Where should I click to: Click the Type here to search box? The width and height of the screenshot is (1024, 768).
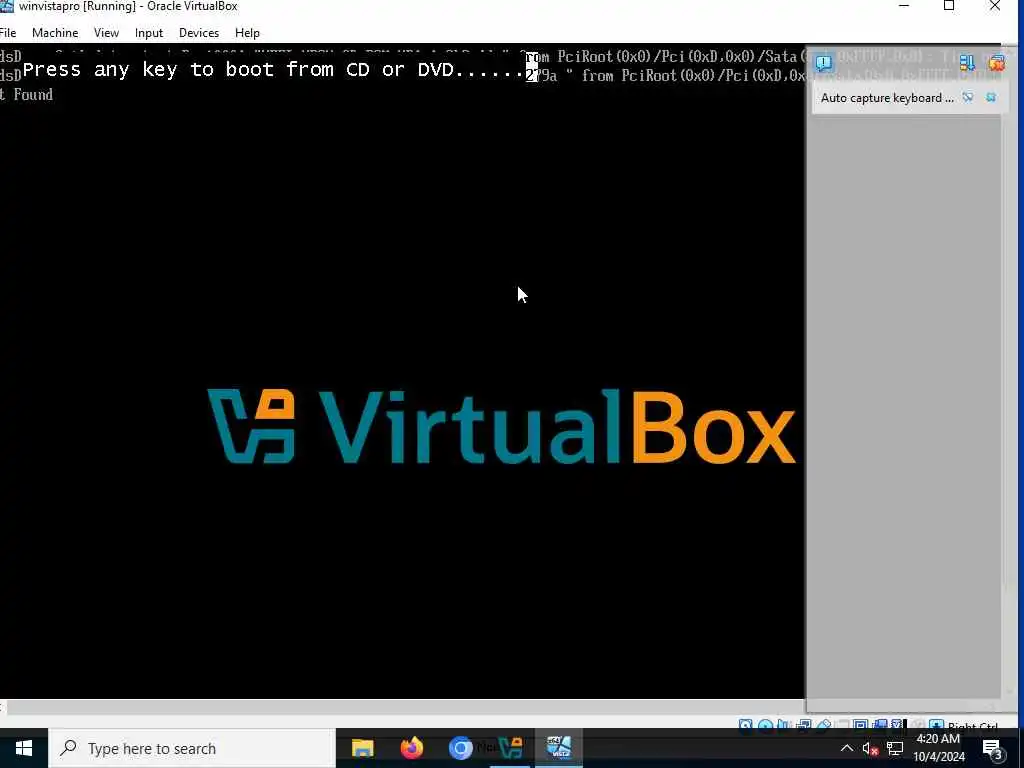tap(192, 748)
